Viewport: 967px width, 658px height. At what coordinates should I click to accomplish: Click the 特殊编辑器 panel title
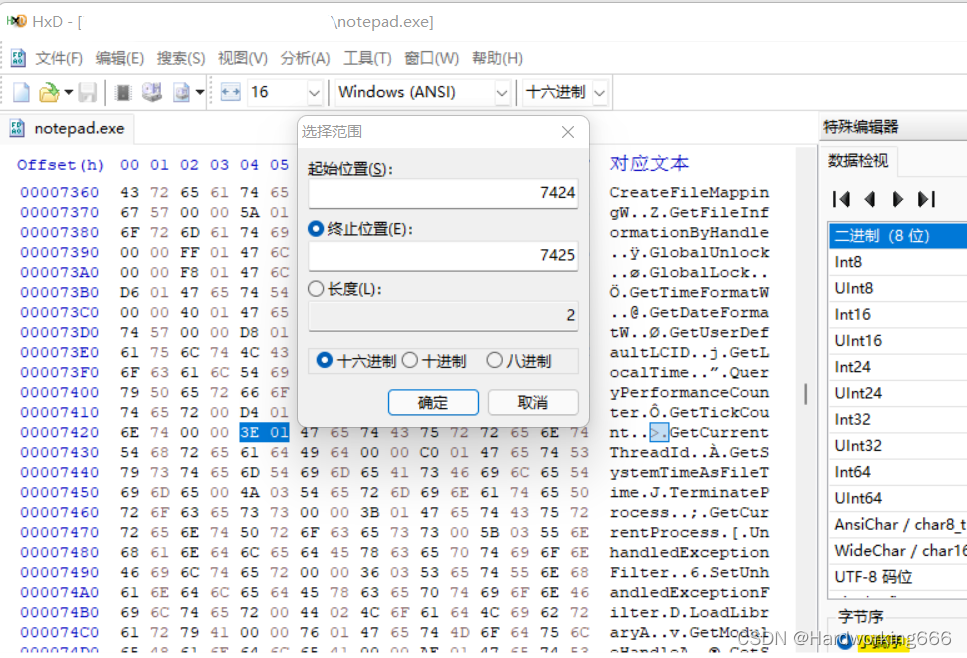861,128
